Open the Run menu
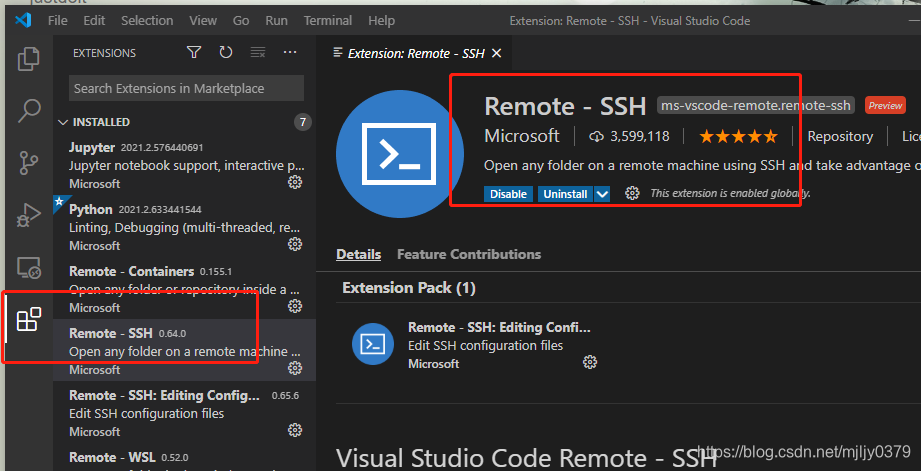The height and width of the screenshot is (471, 921). 276,21
